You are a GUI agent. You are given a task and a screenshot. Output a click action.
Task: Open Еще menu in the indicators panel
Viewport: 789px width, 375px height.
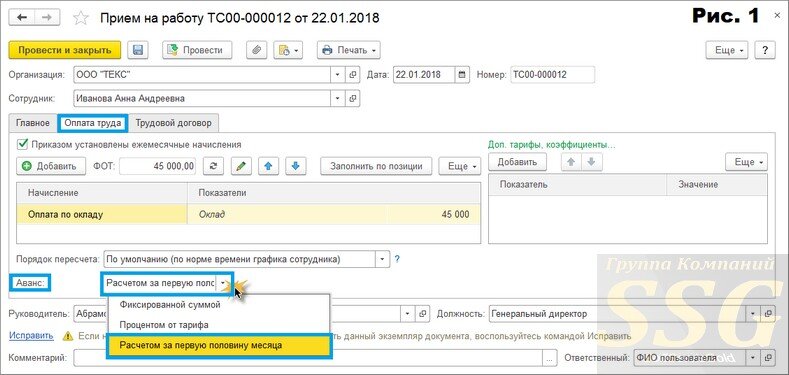747,162
